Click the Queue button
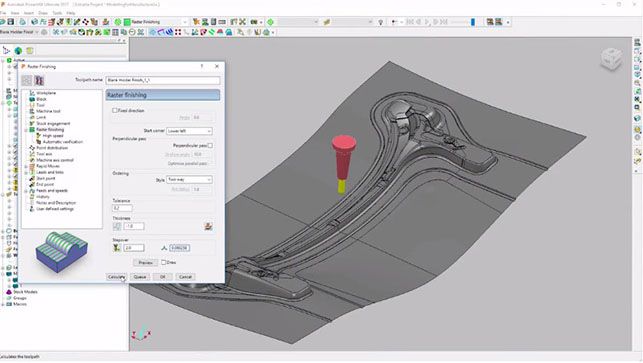 [140, 277]
